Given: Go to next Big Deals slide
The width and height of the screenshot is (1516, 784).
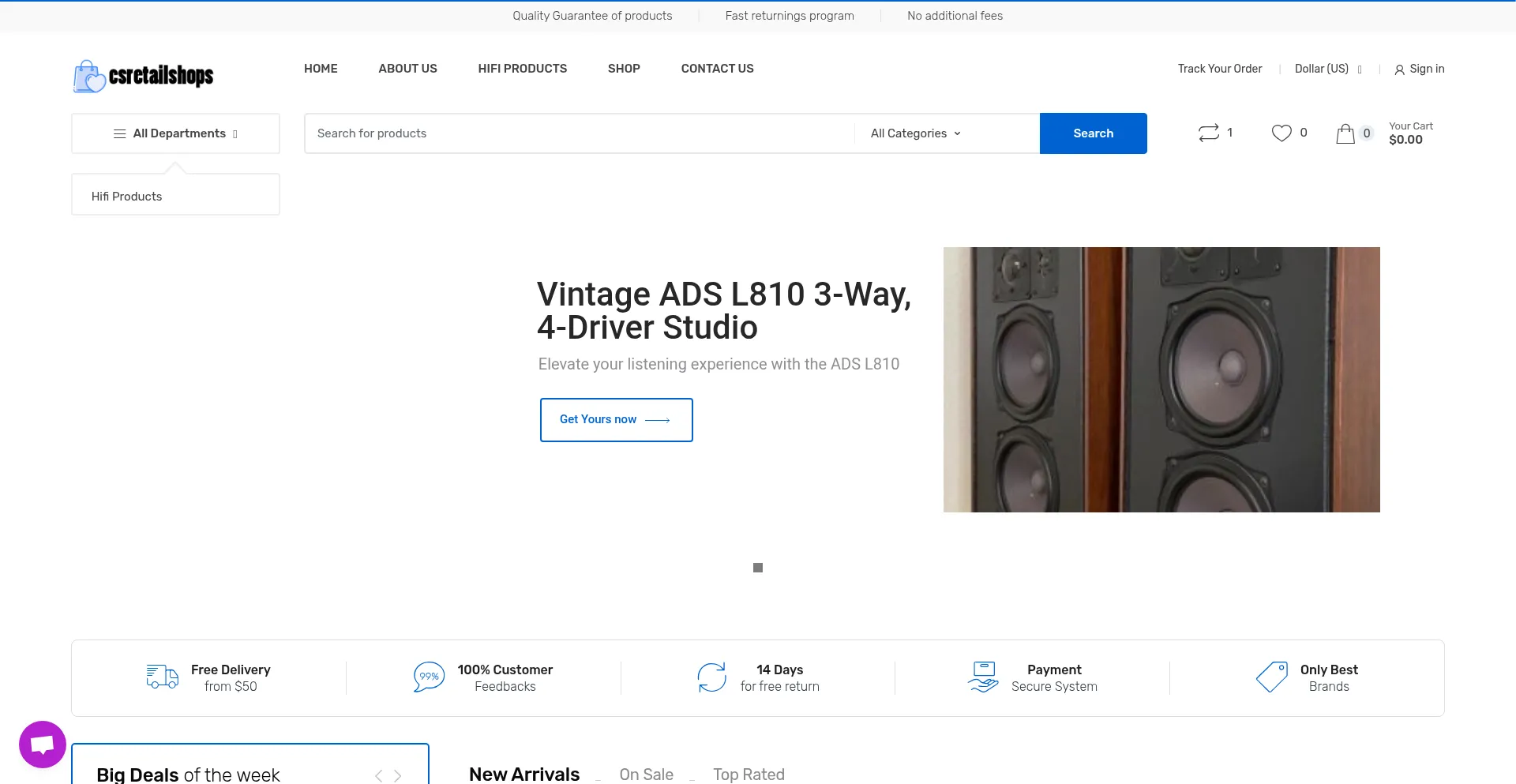Looking at the screenshot, I should tap(398, 775).
